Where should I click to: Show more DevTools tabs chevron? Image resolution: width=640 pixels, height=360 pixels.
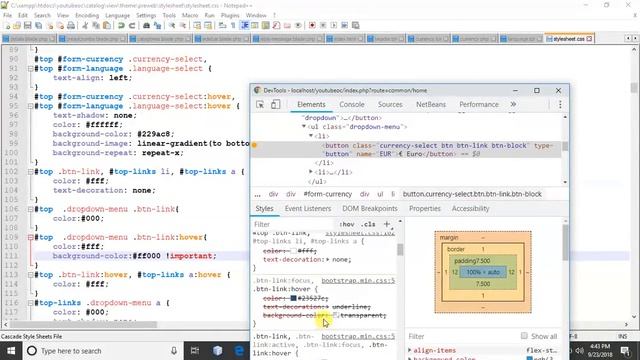coord(513,104)
